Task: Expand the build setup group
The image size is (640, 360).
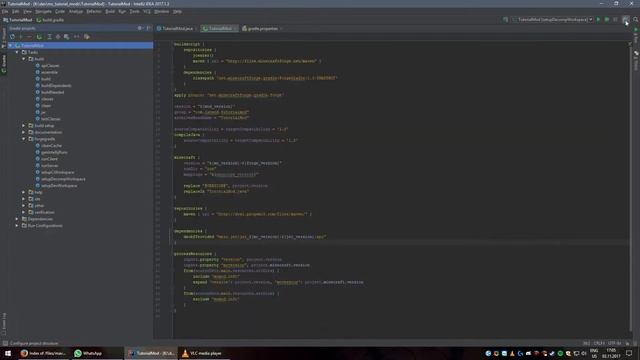Action: (x=24, y=126)
